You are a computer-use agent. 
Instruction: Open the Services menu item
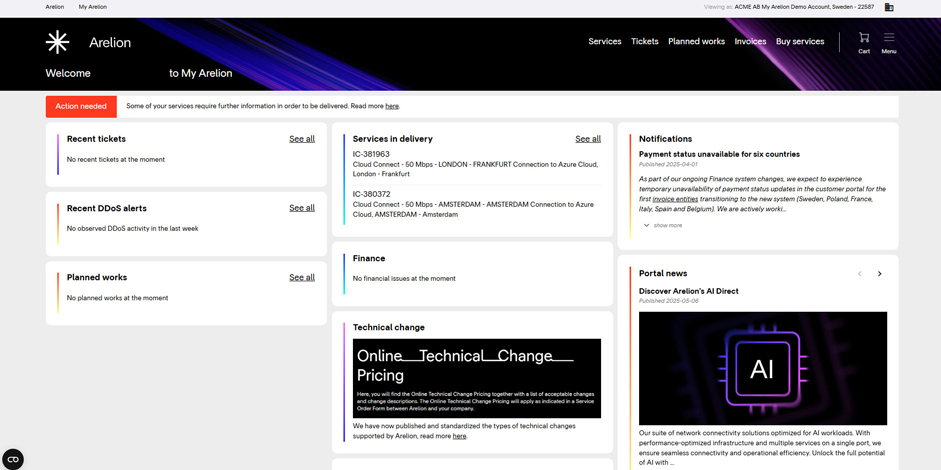click(605, 42)
